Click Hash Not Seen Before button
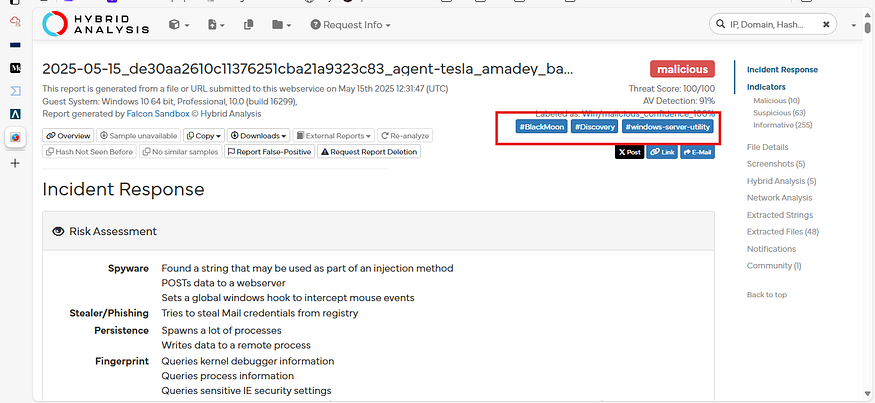The height and width of the screenshot is (403, 875). (x=89, y=152)
